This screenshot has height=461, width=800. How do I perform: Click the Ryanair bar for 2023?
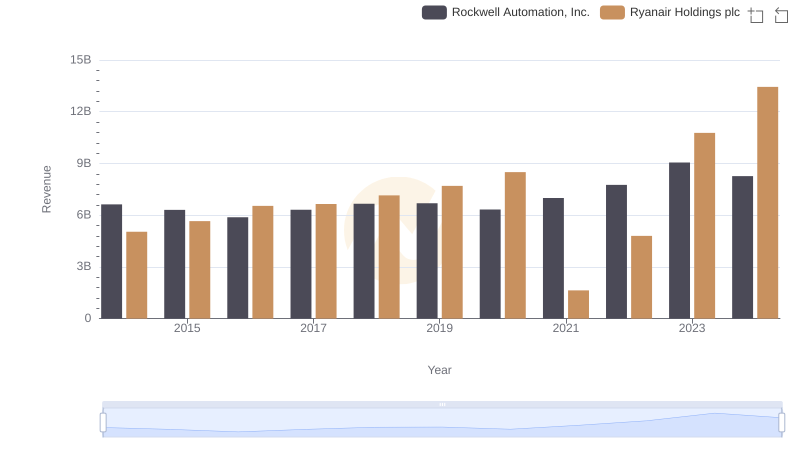click(704, 225)
